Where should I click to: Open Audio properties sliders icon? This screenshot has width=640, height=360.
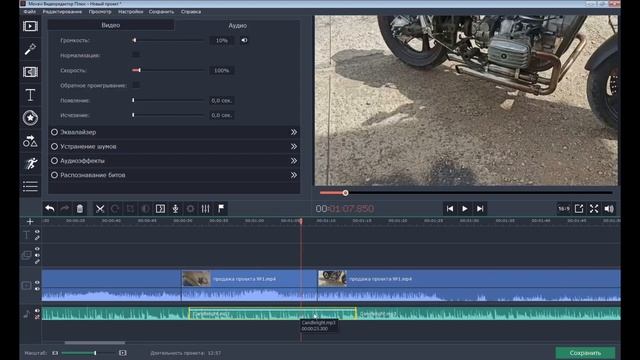pos(205,209)
